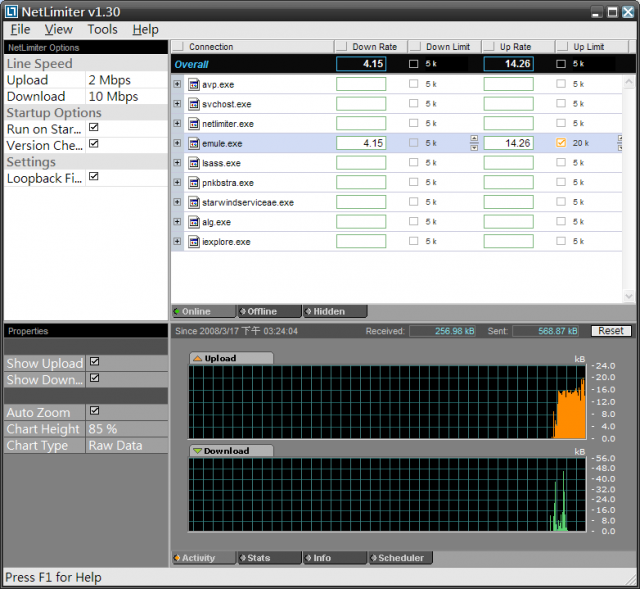Click scroll up arrow in connection list
The image size is (640, 589).
(629, 81)
